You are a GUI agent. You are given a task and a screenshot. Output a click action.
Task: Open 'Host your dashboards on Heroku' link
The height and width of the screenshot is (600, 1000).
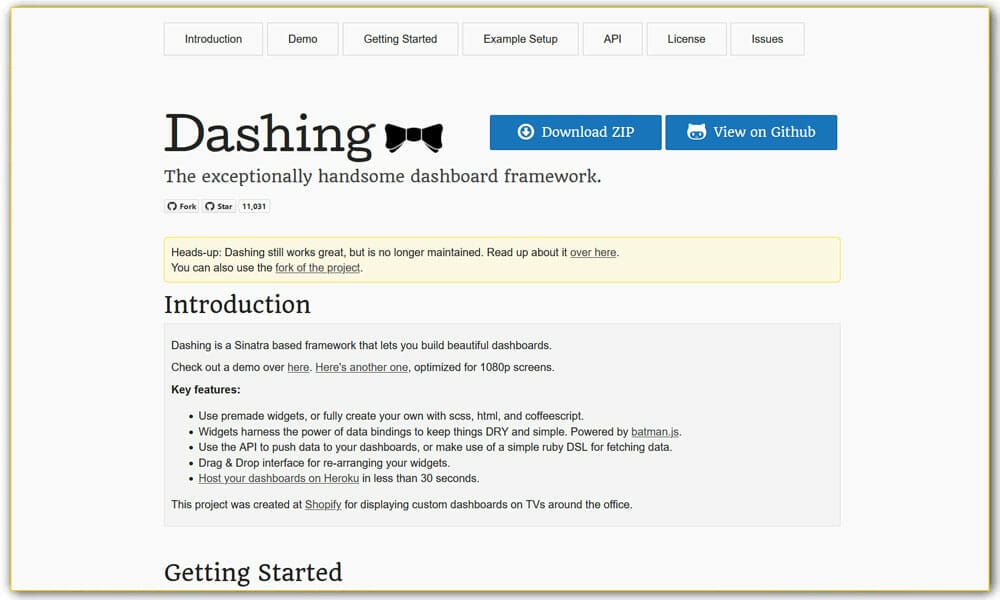279,478
